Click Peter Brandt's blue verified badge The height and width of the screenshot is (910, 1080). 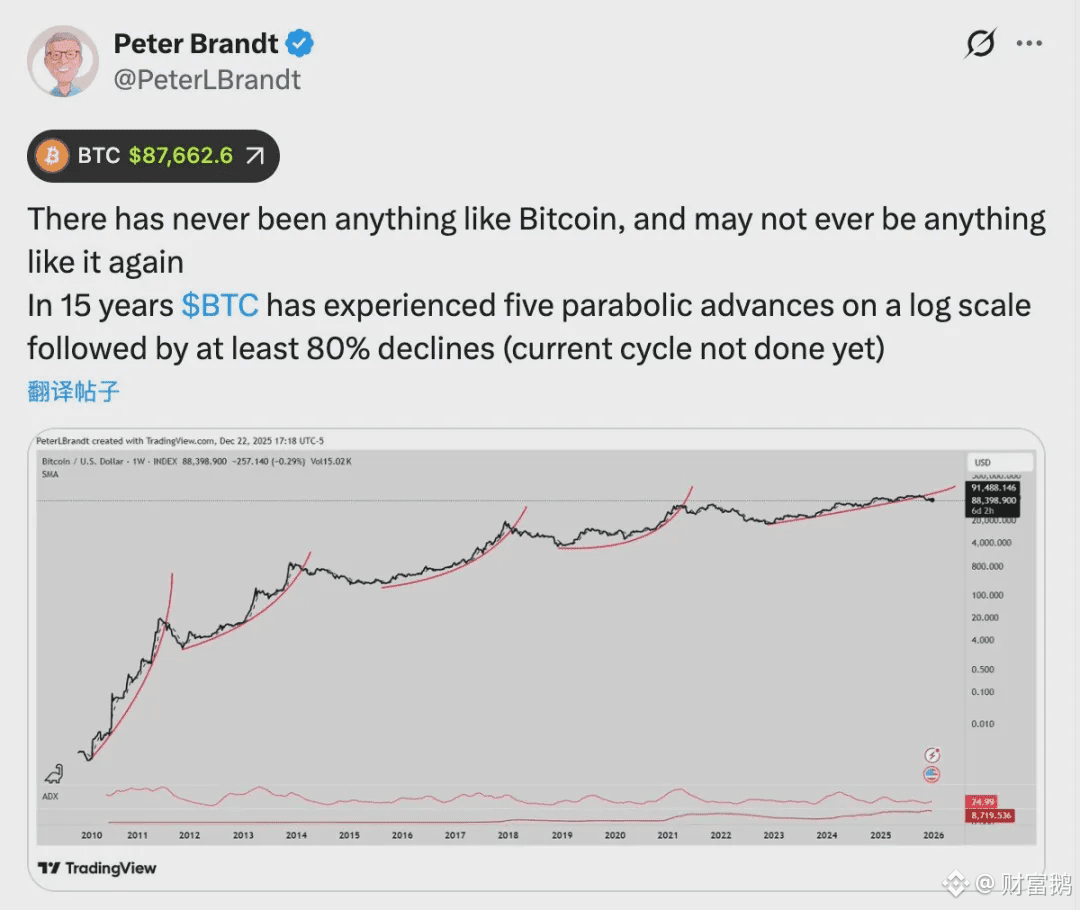(x=299, y=43)
